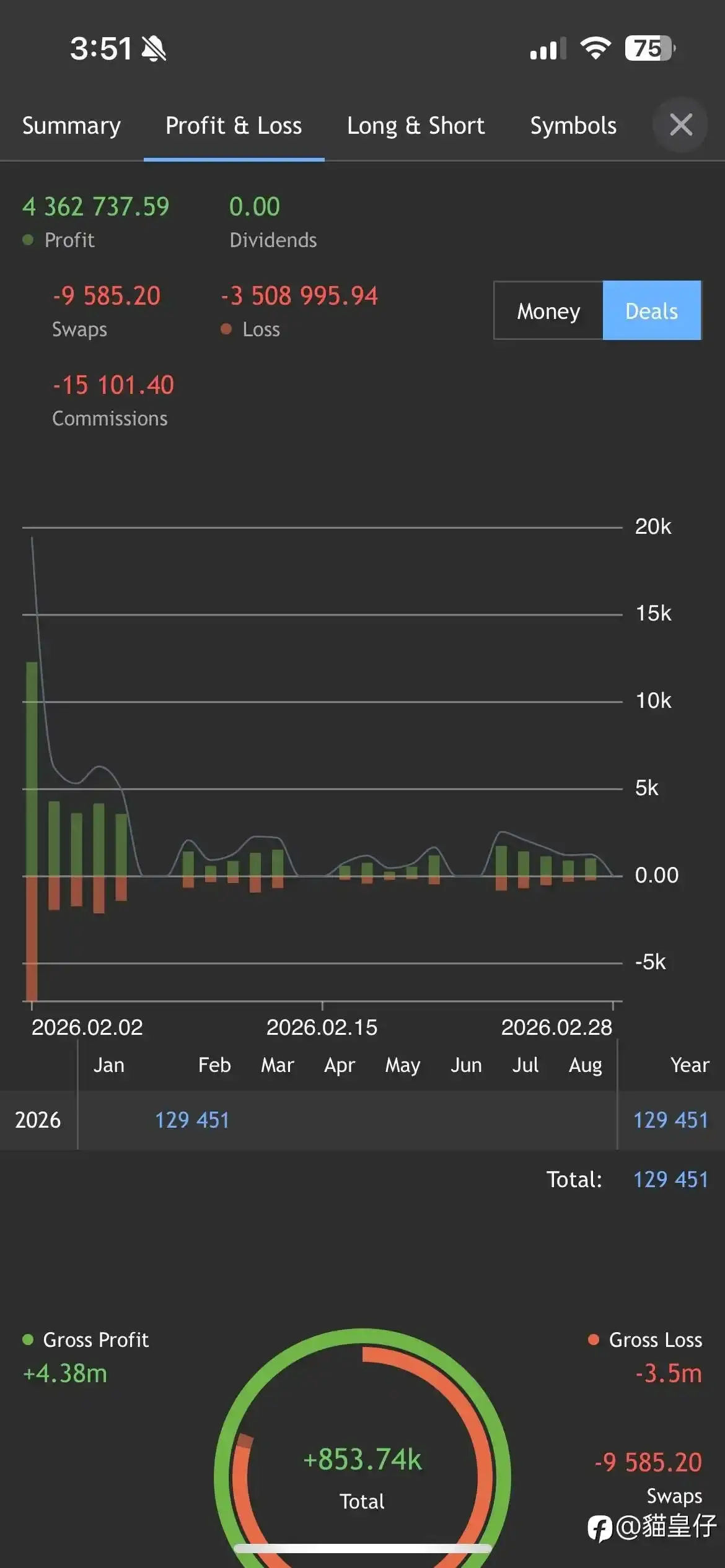The image size is (725, 1568).
Task: Toggle chart to Money view
Action: (548, 311)
